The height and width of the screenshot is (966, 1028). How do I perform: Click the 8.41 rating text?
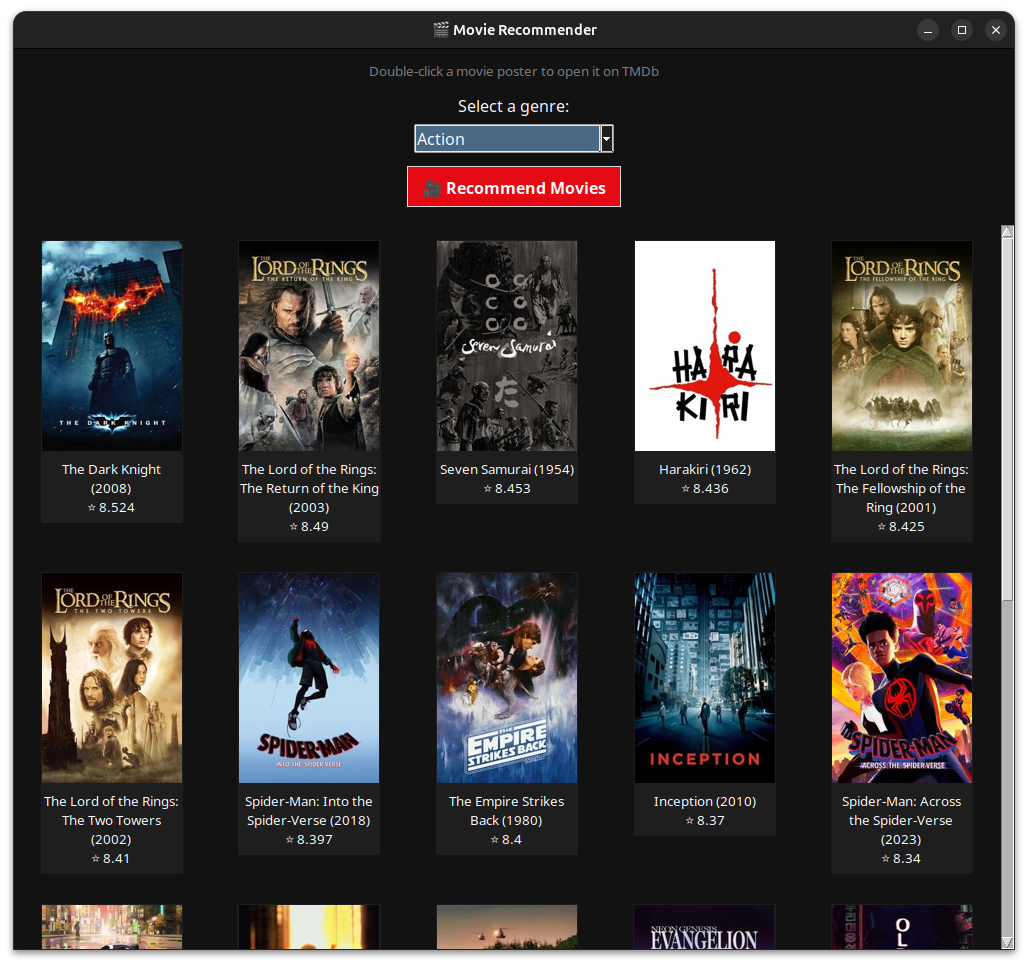111,858
